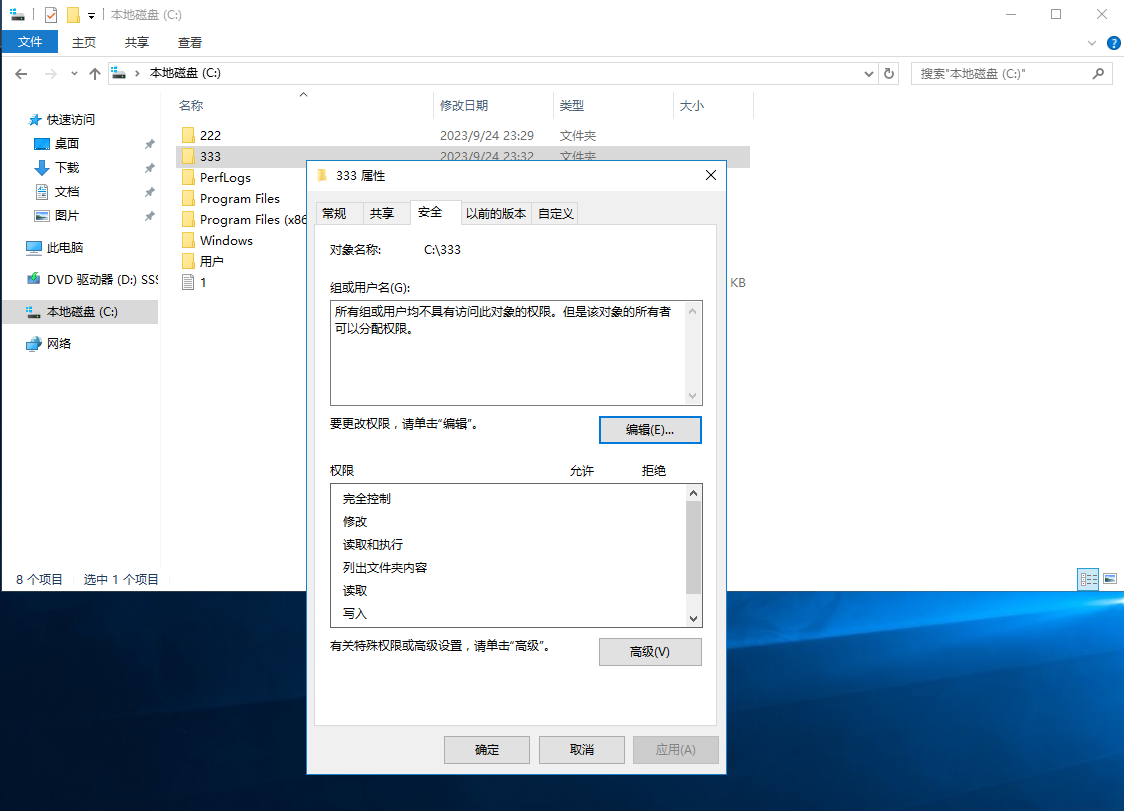Open the quick access toolbar customize arrow
1124x811 pixels.
pos(91,15)
